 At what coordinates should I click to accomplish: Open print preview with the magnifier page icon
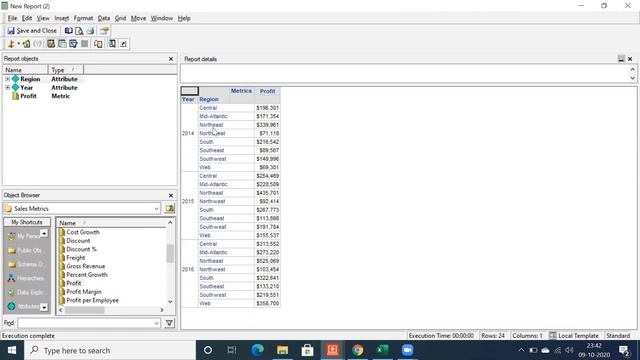[x=79, y=31]
